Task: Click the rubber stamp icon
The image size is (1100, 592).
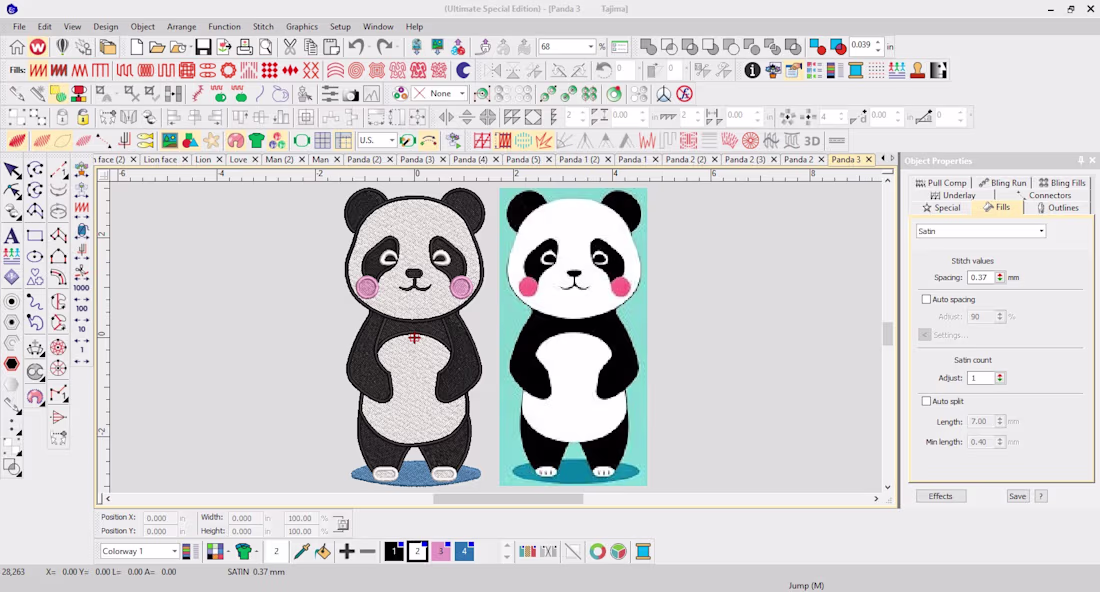Action: click(917, 70)
